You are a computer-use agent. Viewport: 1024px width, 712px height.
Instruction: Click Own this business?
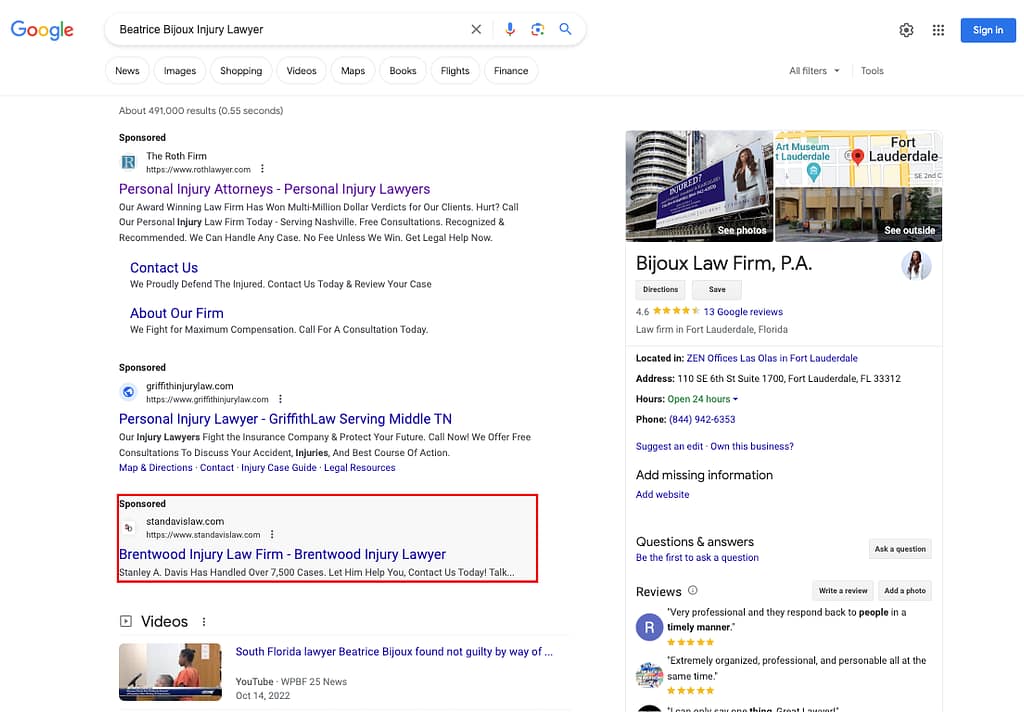pos(752,446)
